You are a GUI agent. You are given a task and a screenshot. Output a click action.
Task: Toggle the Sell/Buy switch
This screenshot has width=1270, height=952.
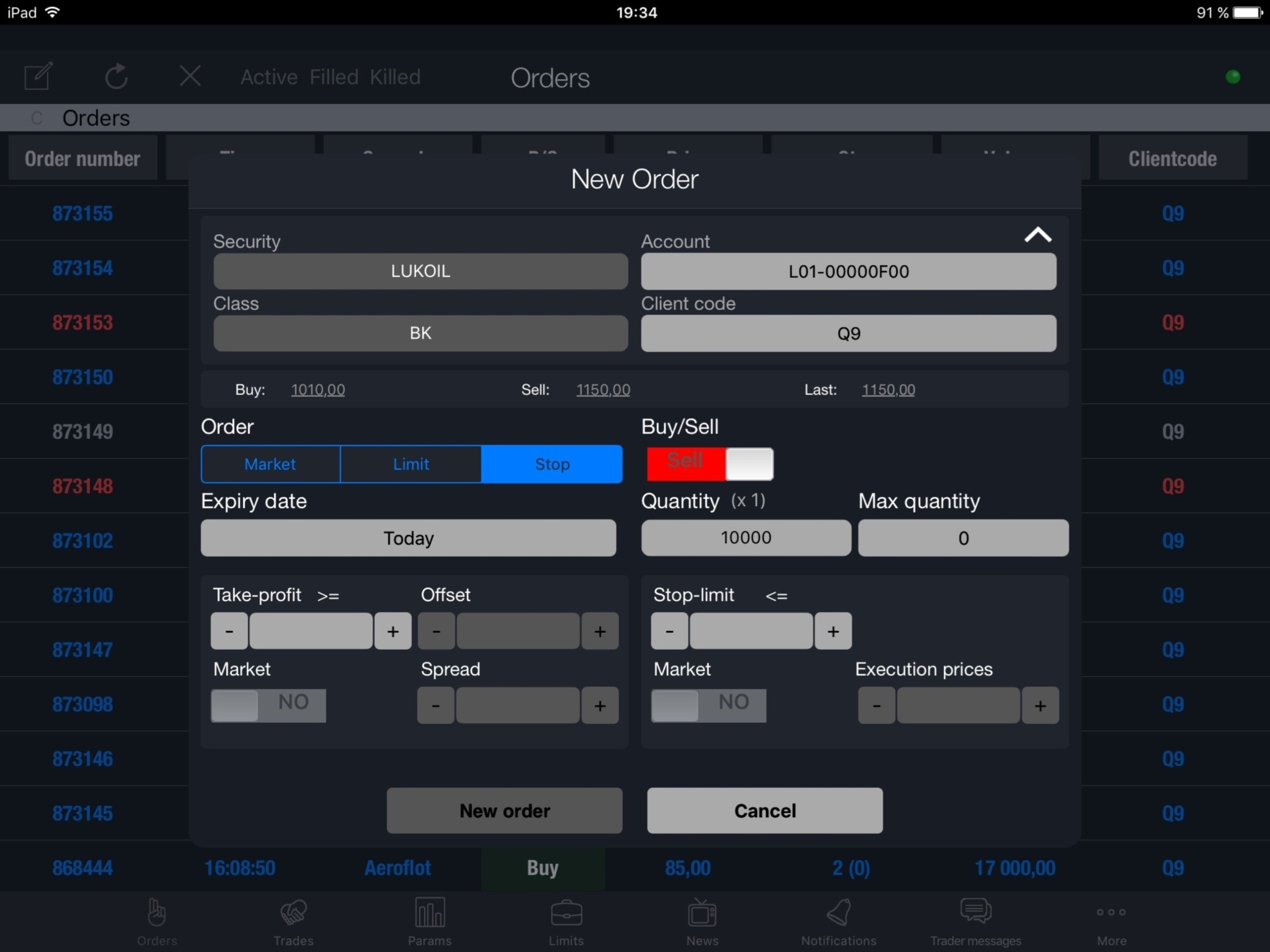[710, 463]
